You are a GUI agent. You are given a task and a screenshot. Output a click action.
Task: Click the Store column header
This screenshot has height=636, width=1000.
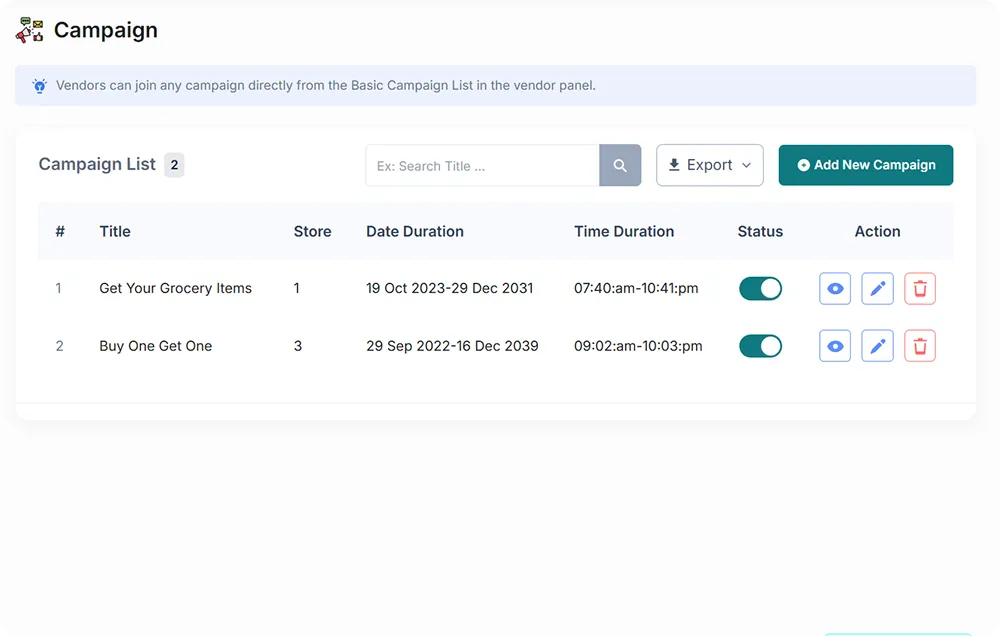click(x=312, y=232)
